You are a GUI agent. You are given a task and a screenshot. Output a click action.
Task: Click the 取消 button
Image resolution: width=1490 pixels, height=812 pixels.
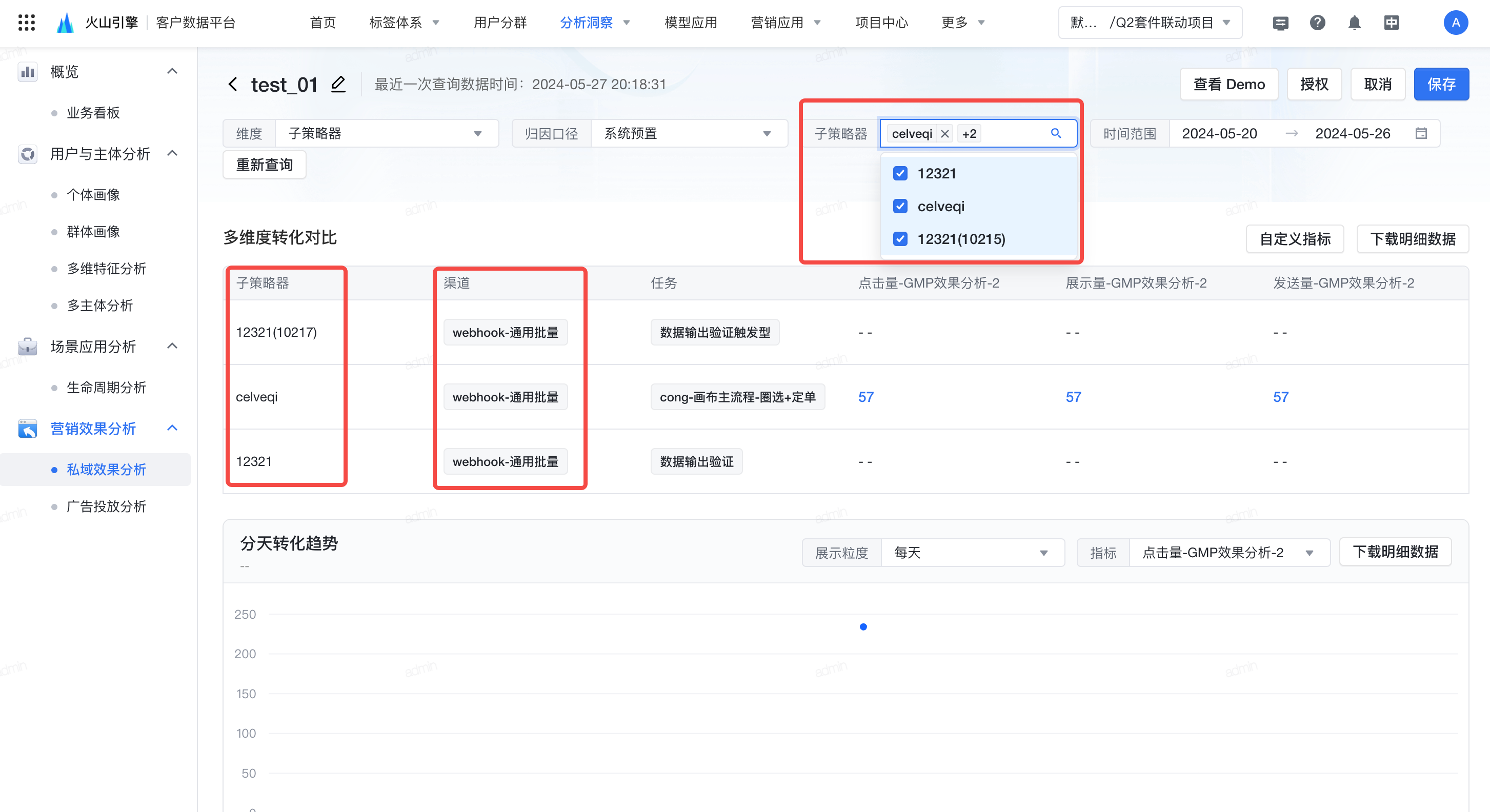(1378, 85)
